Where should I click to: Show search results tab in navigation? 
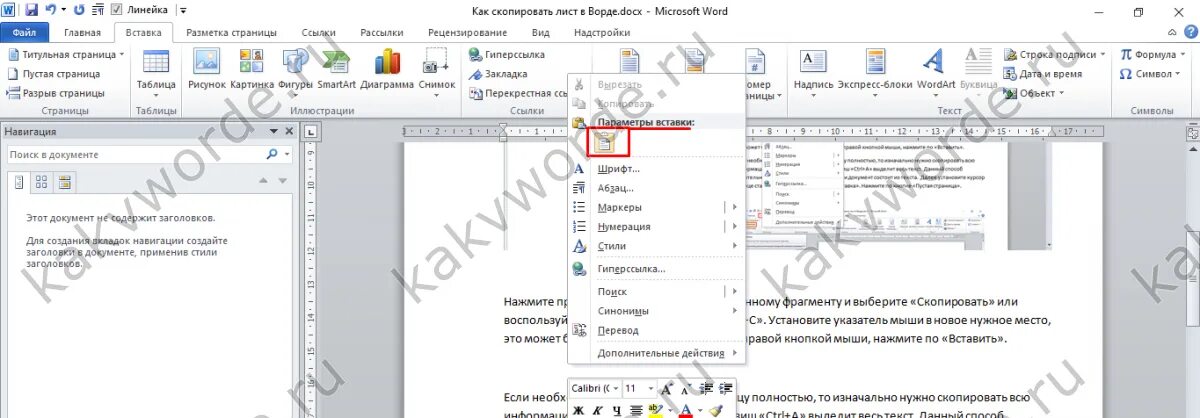click(65, 182)
